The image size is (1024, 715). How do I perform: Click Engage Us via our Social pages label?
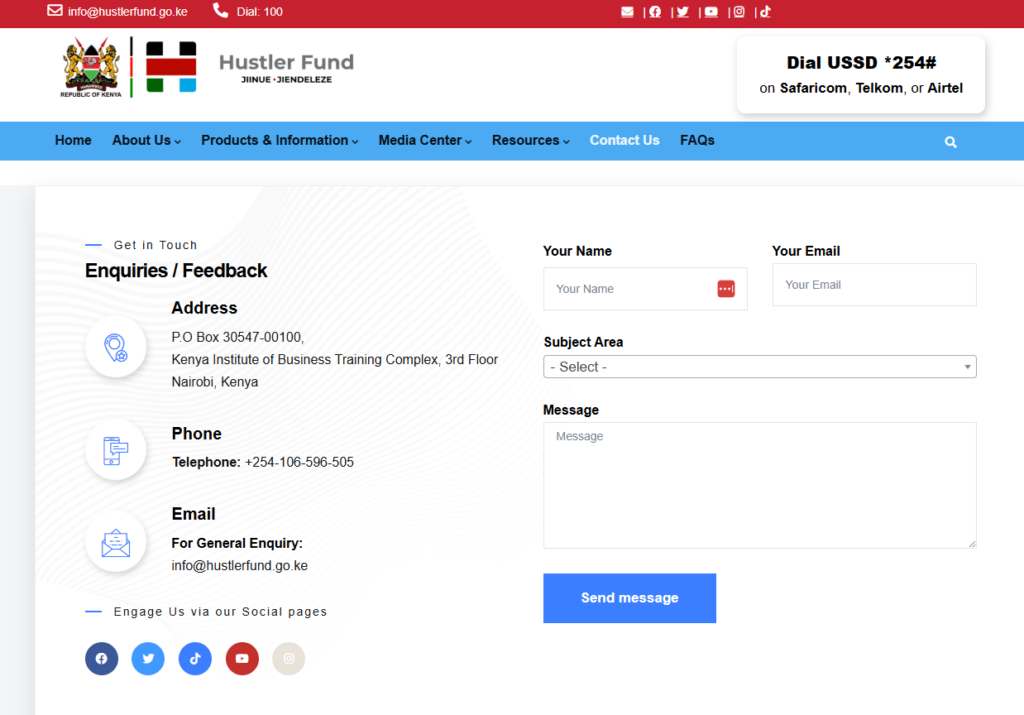coord(220,612)
